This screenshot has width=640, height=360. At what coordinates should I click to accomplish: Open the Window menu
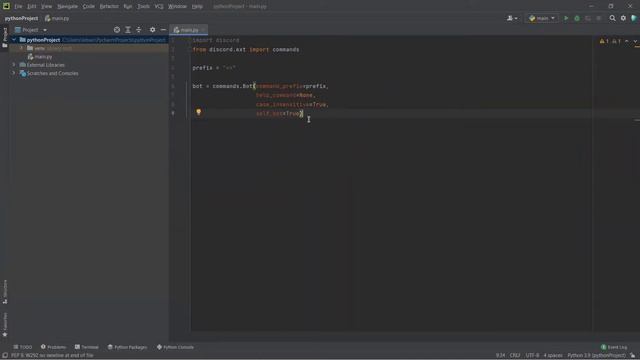177,7
